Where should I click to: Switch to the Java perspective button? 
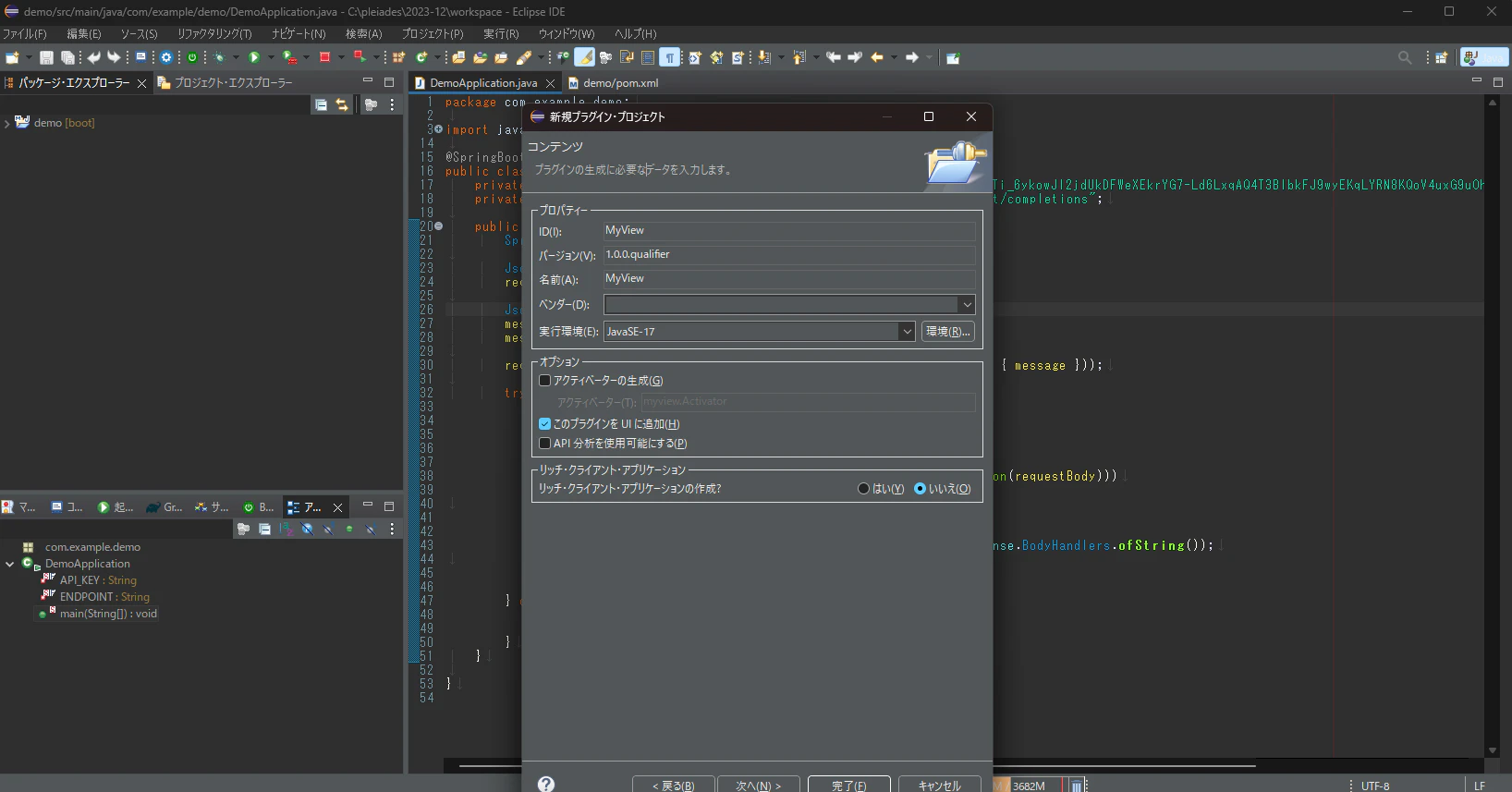click(1484, 57)
